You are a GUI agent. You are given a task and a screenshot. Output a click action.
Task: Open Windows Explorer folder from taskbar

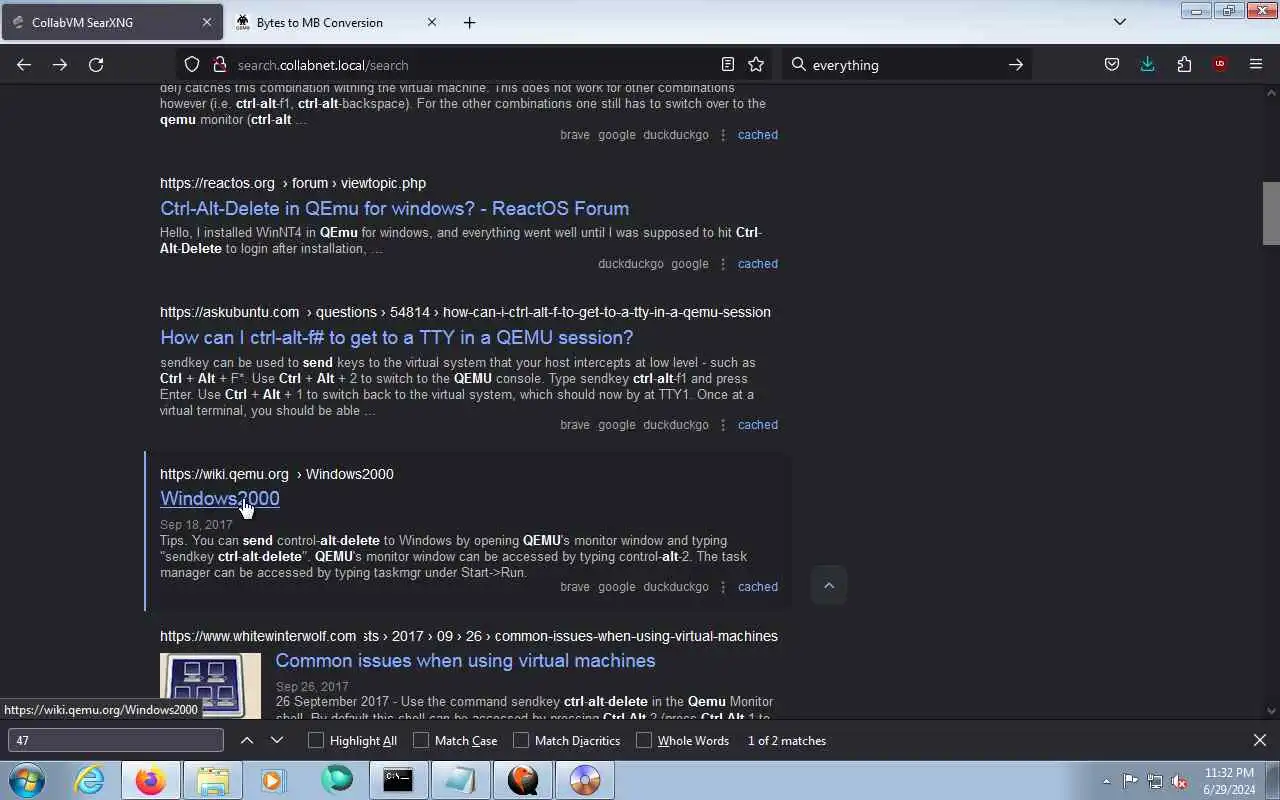[213, 780]
